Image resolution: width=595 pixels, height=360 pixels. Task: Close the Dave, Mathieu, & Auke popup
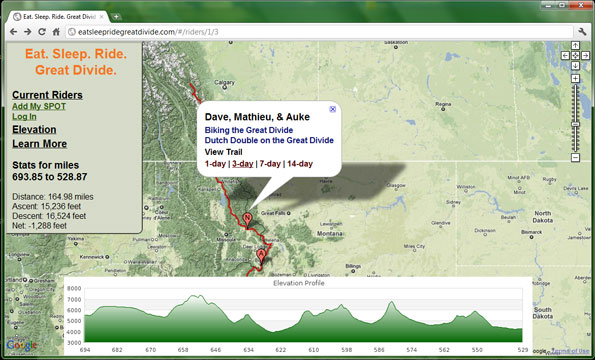coord(332,109)
